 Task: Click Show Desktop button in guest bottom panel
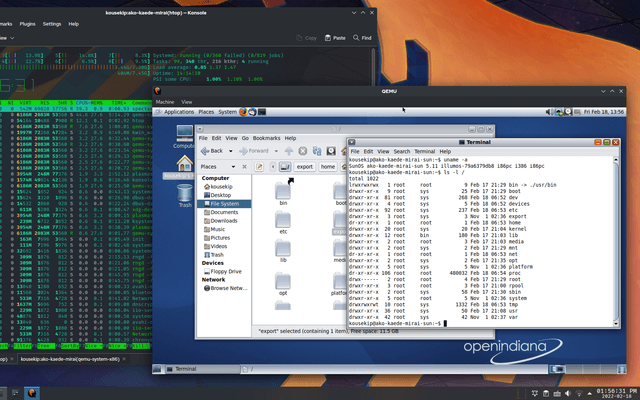pos(157,369)
